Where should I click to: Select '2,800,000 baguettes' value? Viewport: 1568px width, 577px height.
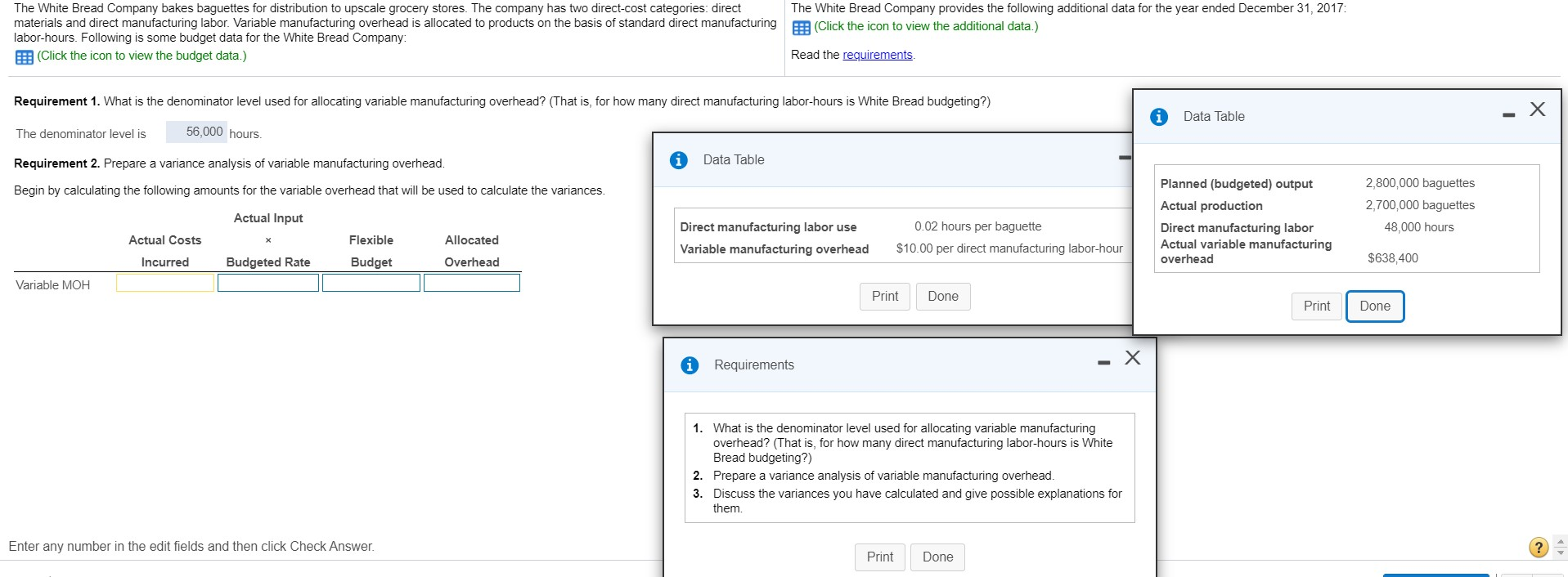tap(1420, 183)
